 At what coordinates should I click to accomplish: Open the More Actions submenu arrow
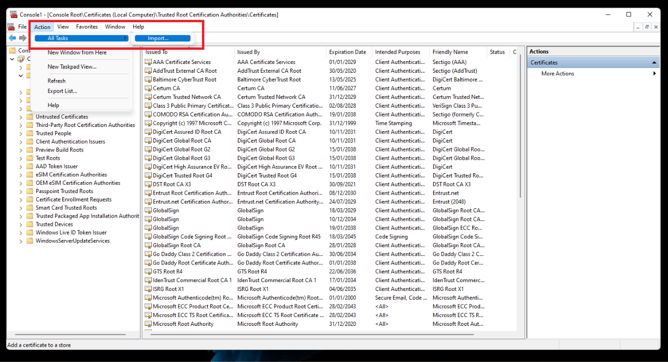654,74
